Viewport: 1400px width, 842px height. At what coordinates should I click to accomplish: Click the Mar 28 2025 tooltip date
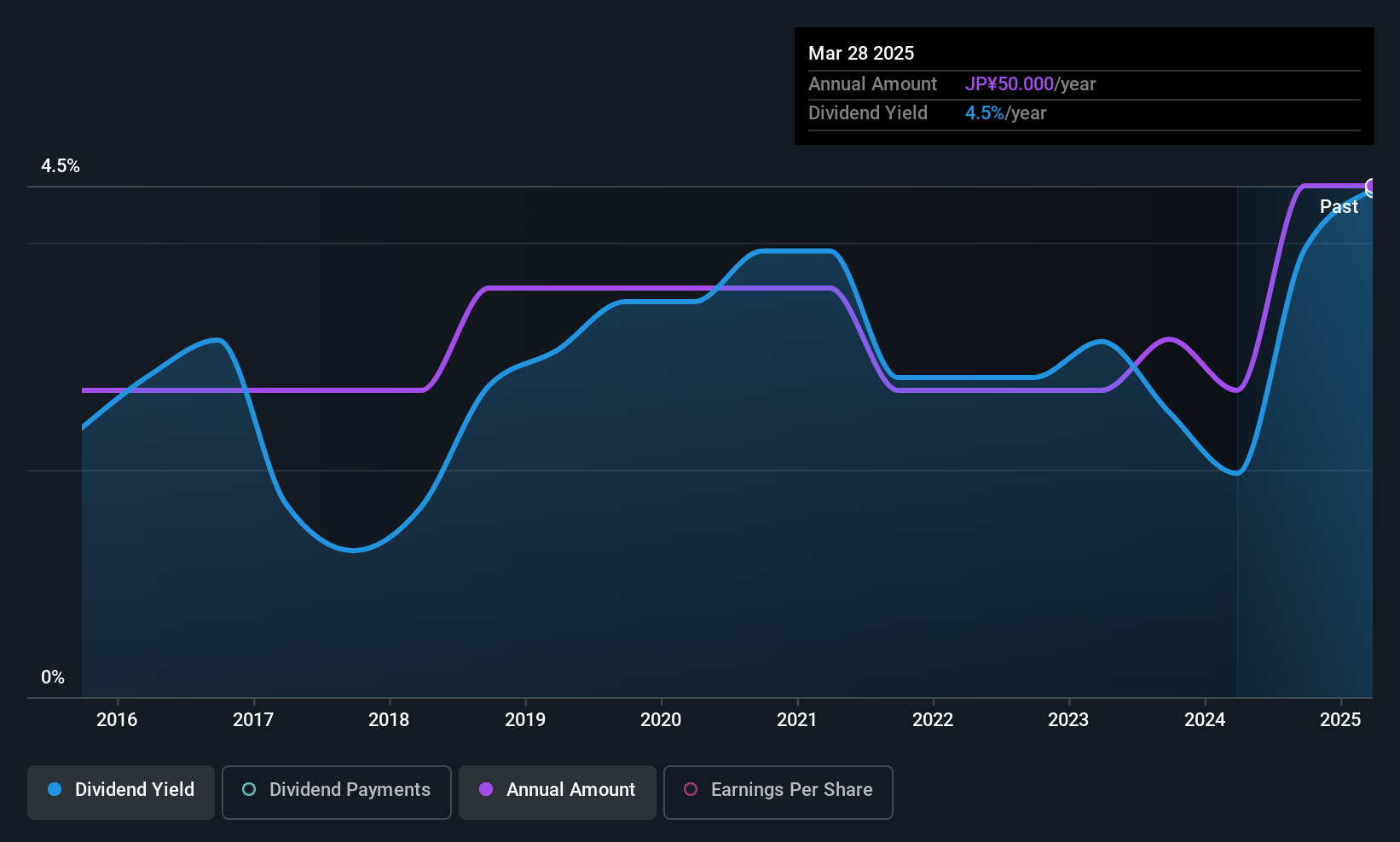pos(861,53)
